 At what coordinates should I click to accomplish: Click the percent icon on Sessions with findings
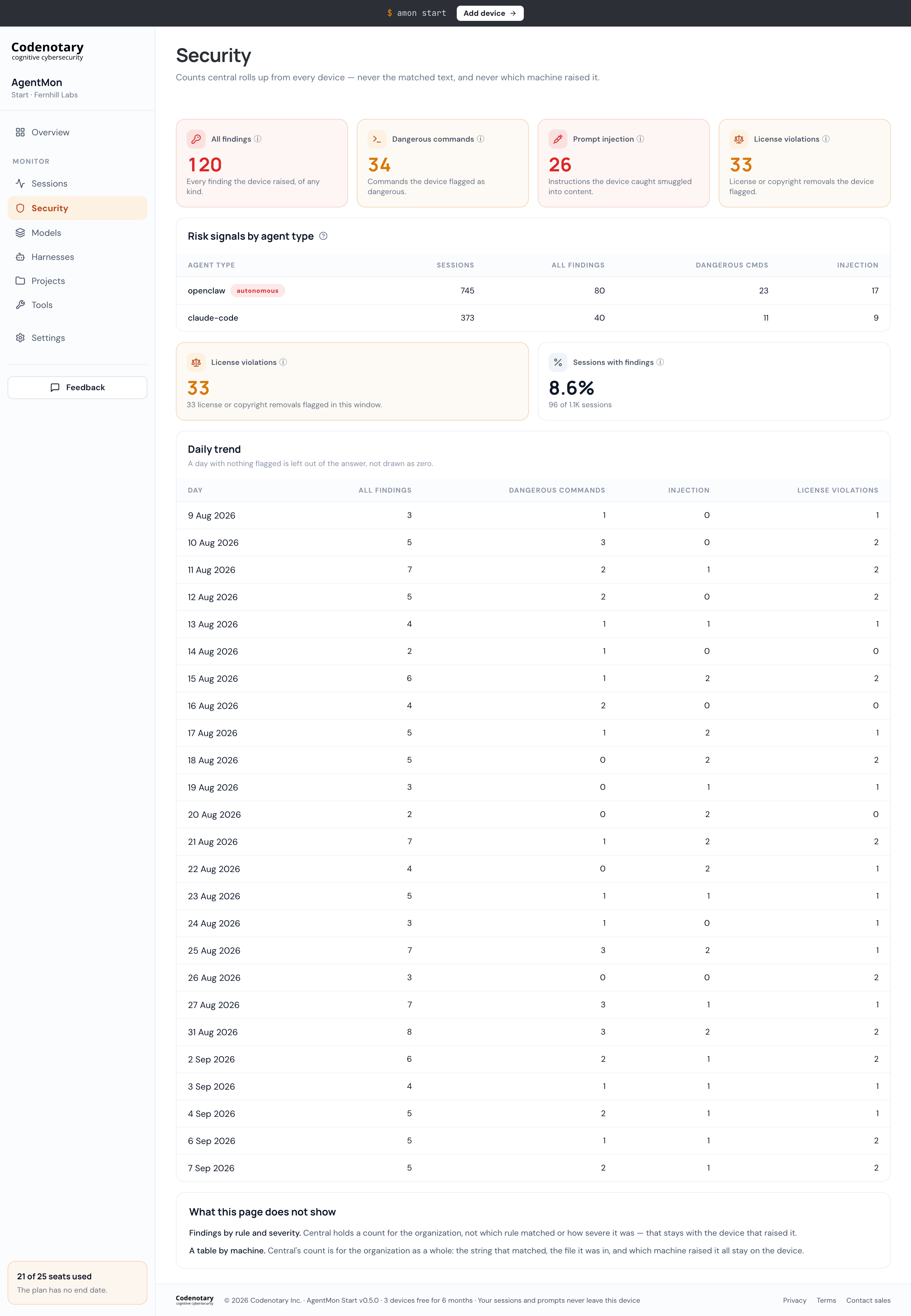[x=558, y=362]
